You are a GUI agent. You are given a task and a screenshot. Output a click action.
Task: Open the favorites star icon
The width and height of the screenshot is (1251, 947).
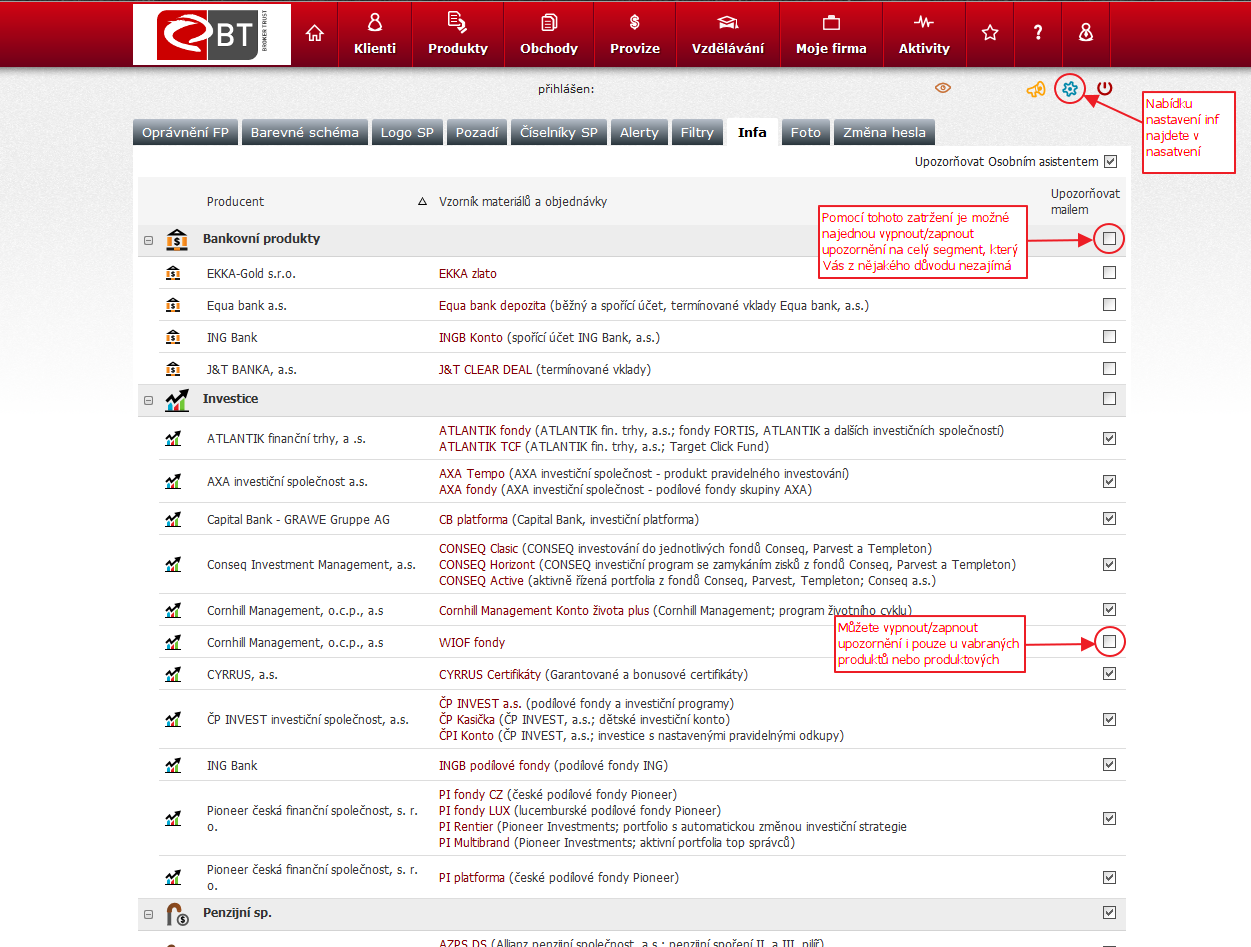click(x=990, y=33)
